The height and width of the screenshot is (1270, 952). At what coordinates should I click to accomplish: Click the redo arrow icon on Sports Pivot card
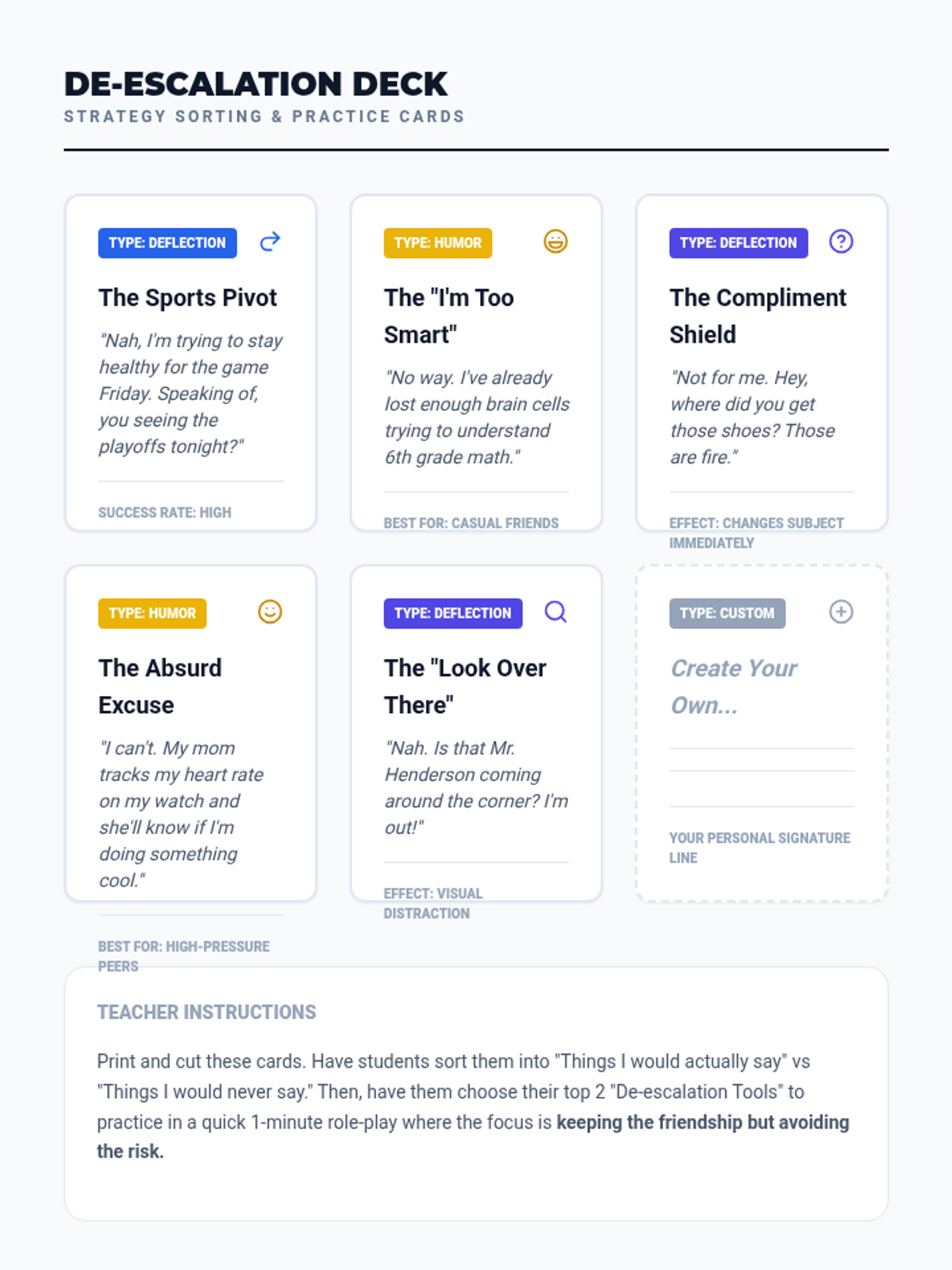pyautogui.click(x=271, y=241)
